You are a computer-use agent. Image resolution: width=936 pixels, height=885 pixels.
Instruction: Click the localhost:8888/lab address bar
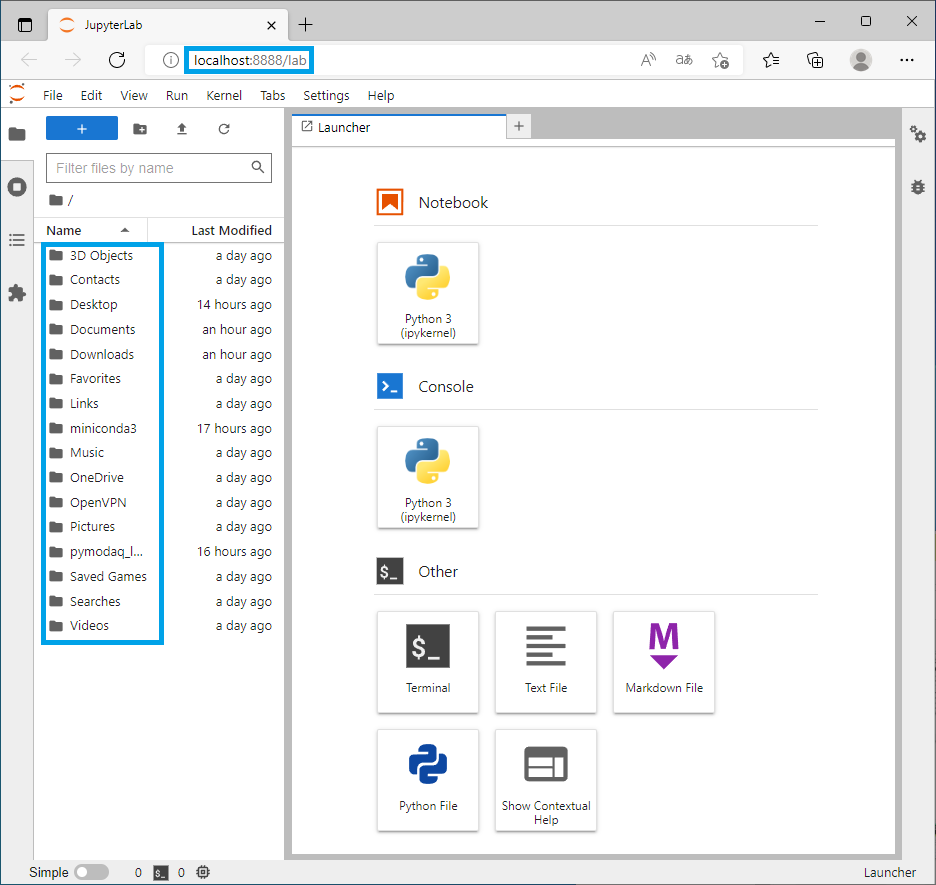click(250, 60)
